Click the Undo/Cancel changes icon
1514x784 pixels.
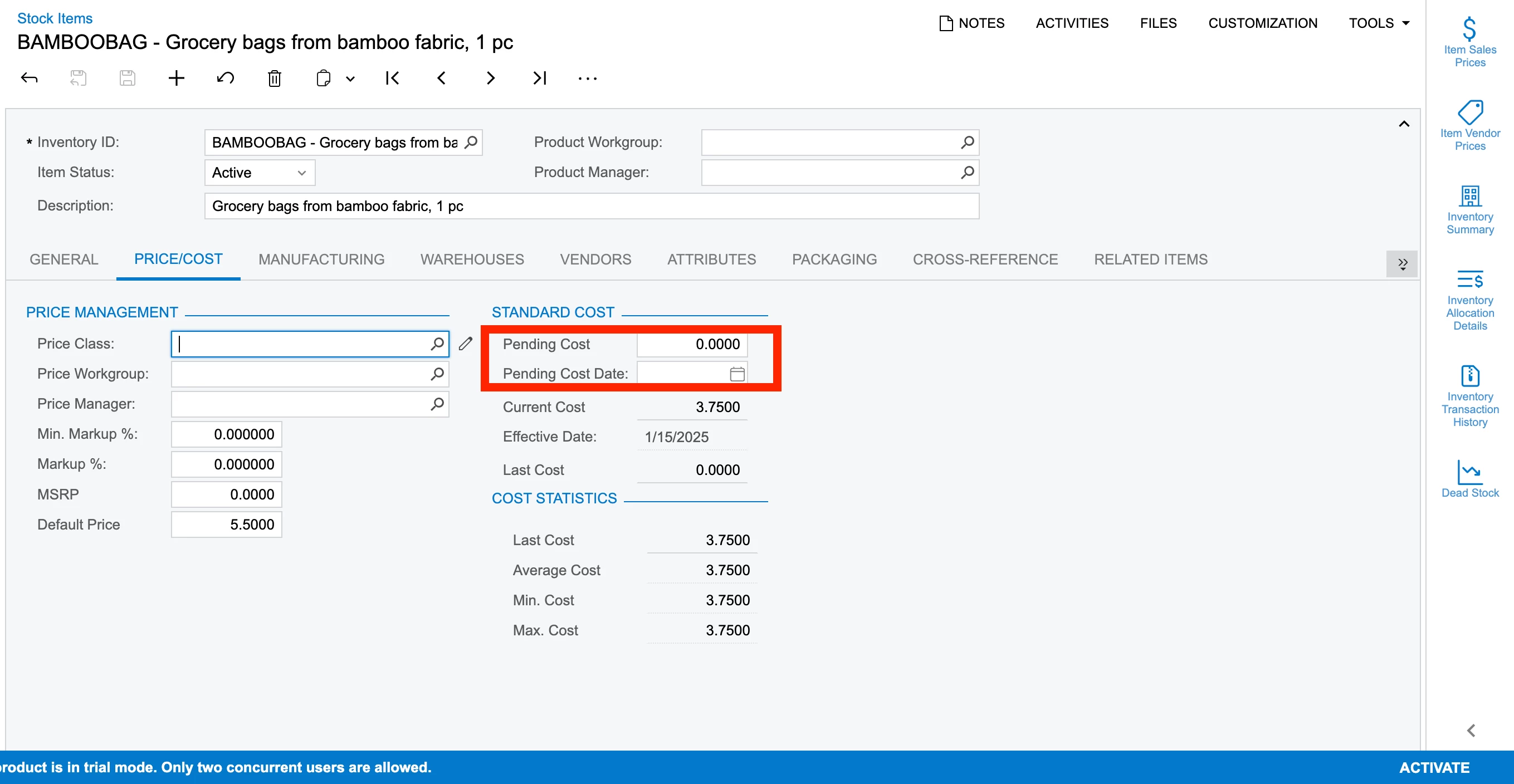225,78
